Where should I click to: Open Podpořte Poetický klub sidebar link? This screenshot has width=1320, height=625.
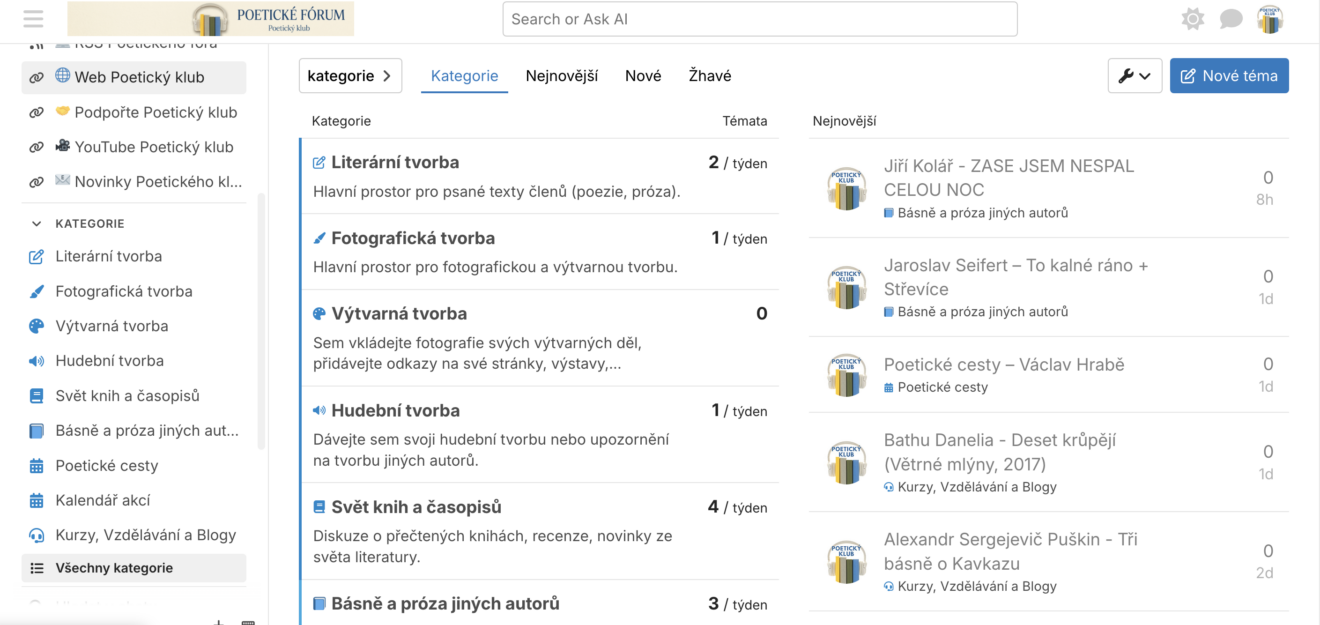(134, 112)
